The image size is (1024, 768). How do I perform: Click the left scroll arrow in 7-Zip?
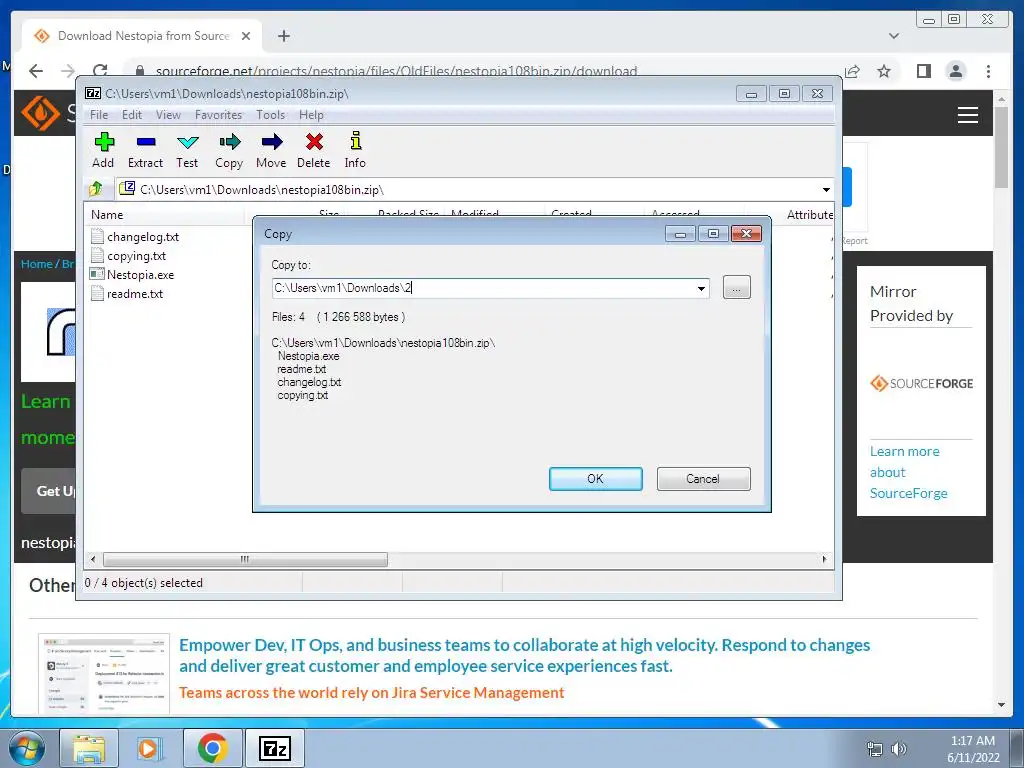(x=93, y=560)
